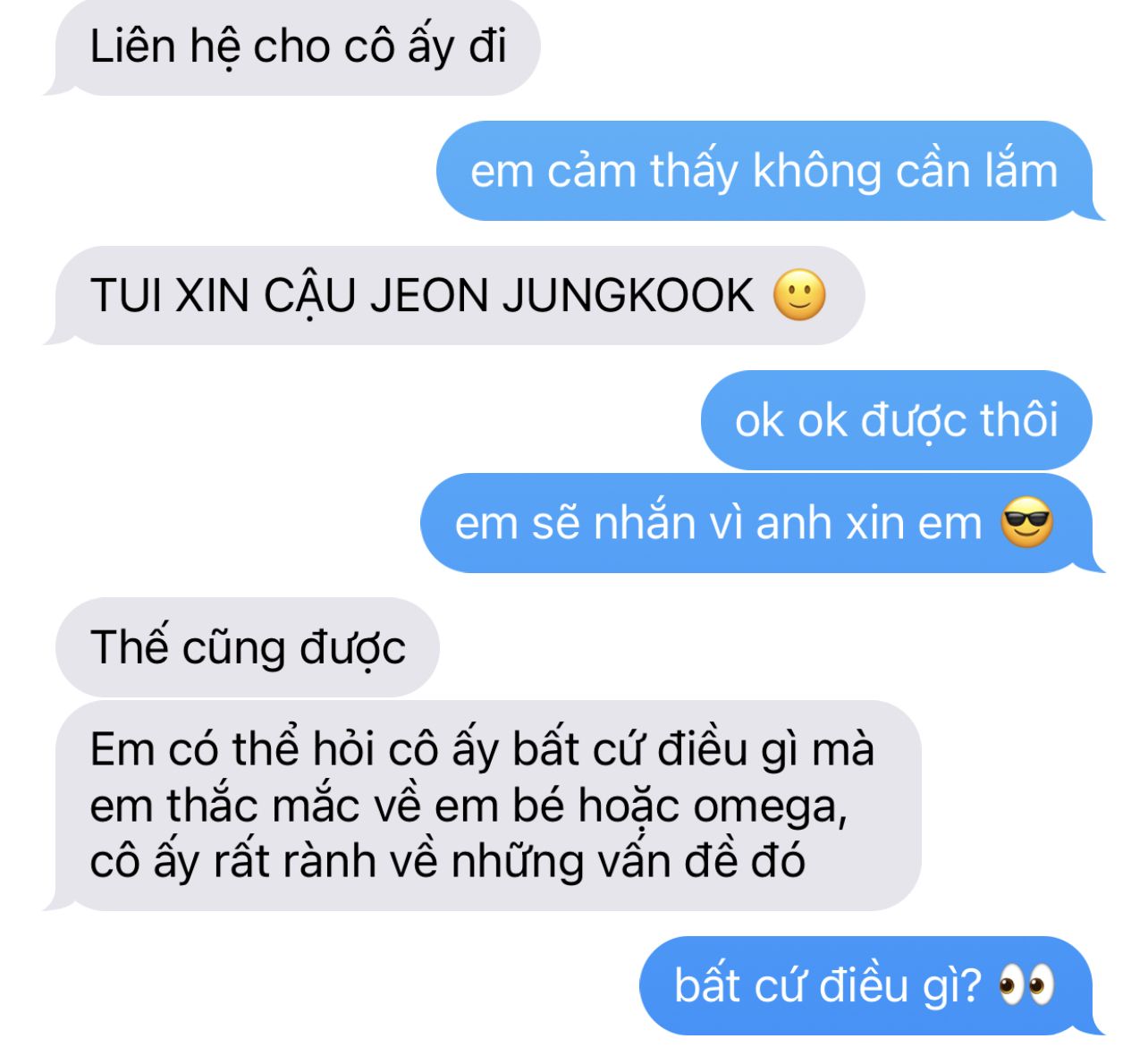Tap the 'ok ok được thôi' blue bubble
Screen dimensions: 1148x1047
click(897, 420)
